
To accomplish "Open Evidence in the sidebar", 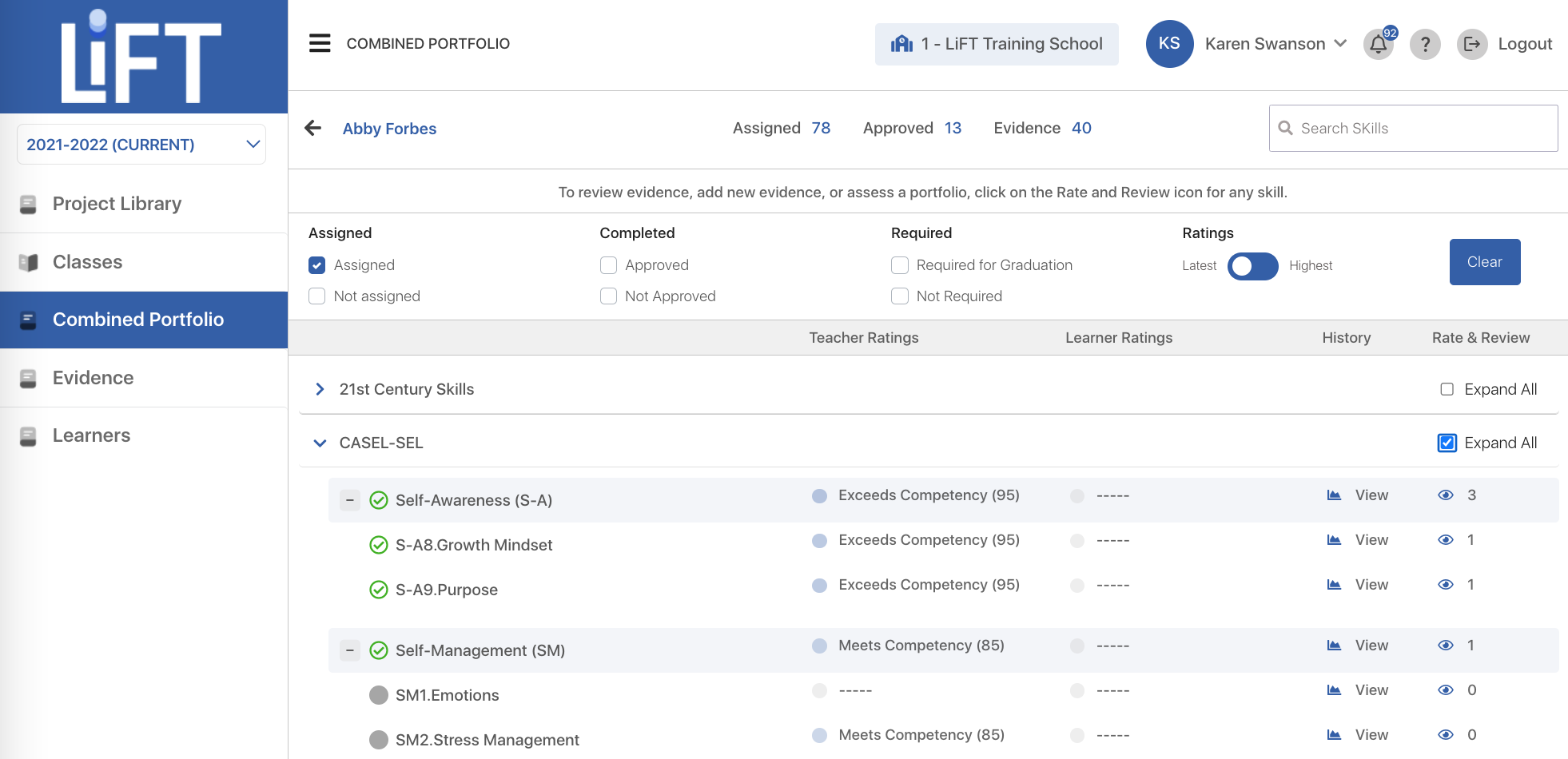I will point(144,378).
